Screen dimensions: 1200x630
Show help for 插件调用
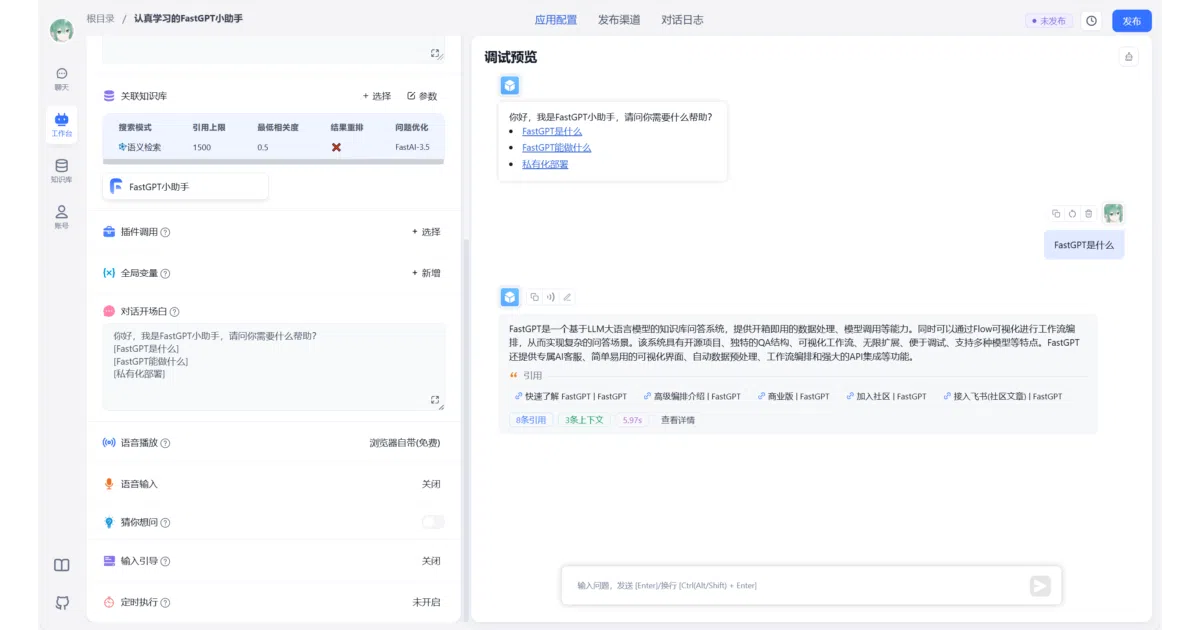pyautogui.click(x=165, y=232)
